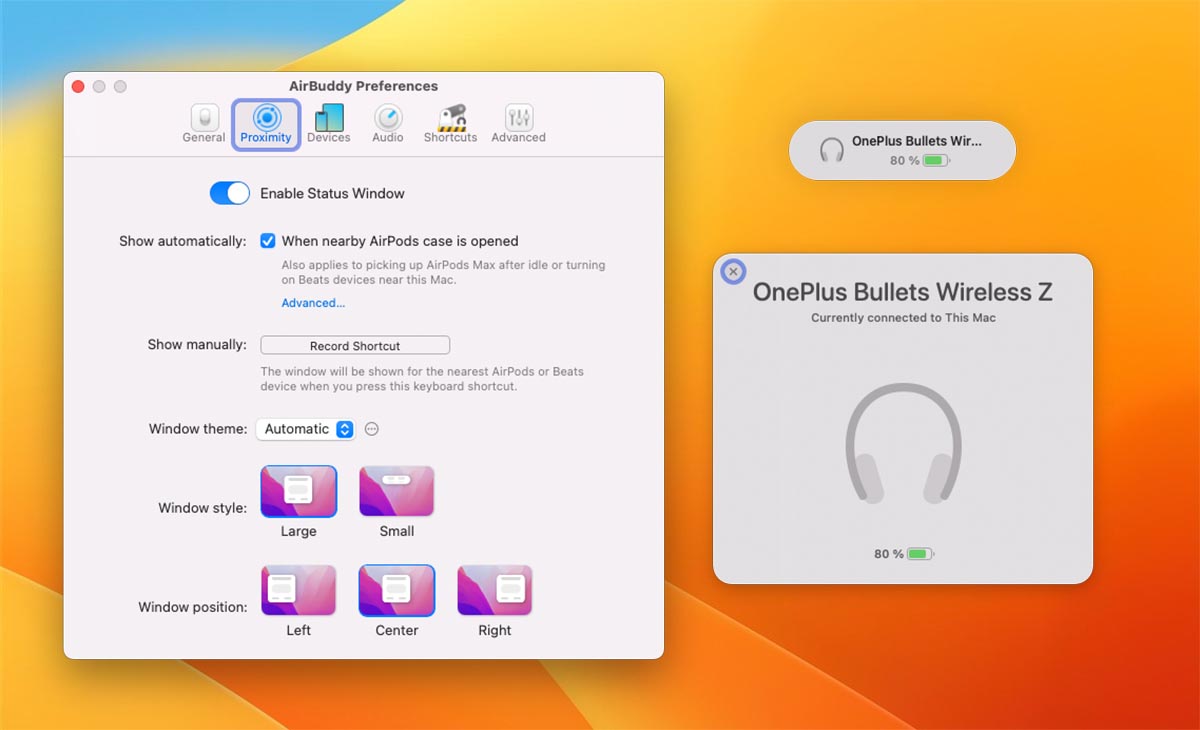This screenshot has height=730, width=1200.
Task: Click the battery icon in large status window
Action: click(x=920, y=554)
